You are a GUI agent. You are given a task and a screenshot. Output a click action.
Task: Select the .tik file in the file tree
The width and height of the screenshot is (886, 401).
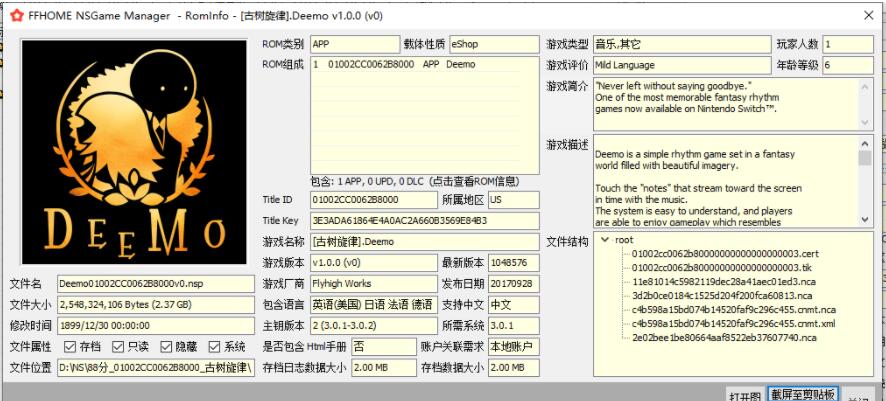(x=722, y=267)
